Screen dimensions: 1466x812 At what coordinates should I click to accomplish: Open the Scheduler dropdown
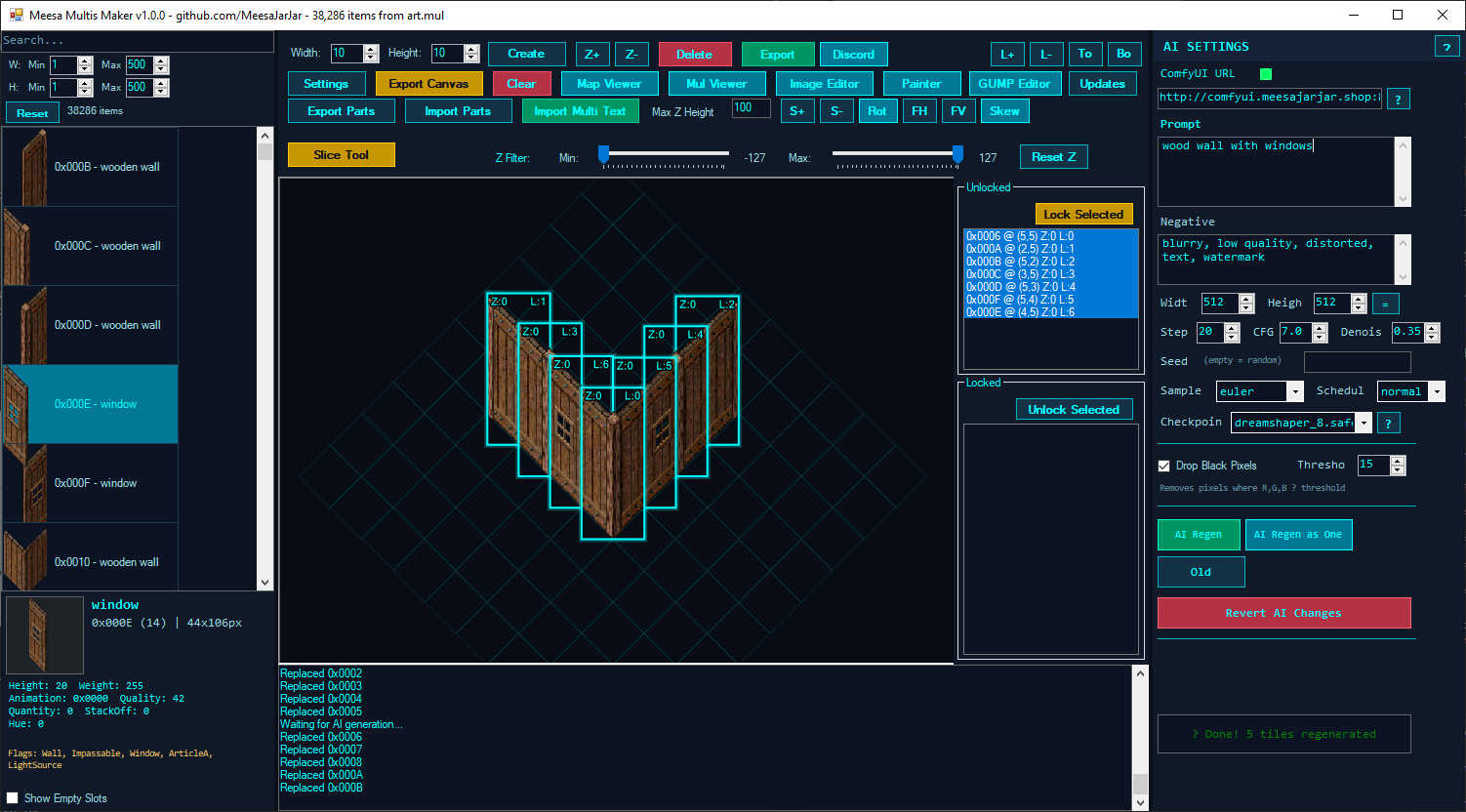1437,391
